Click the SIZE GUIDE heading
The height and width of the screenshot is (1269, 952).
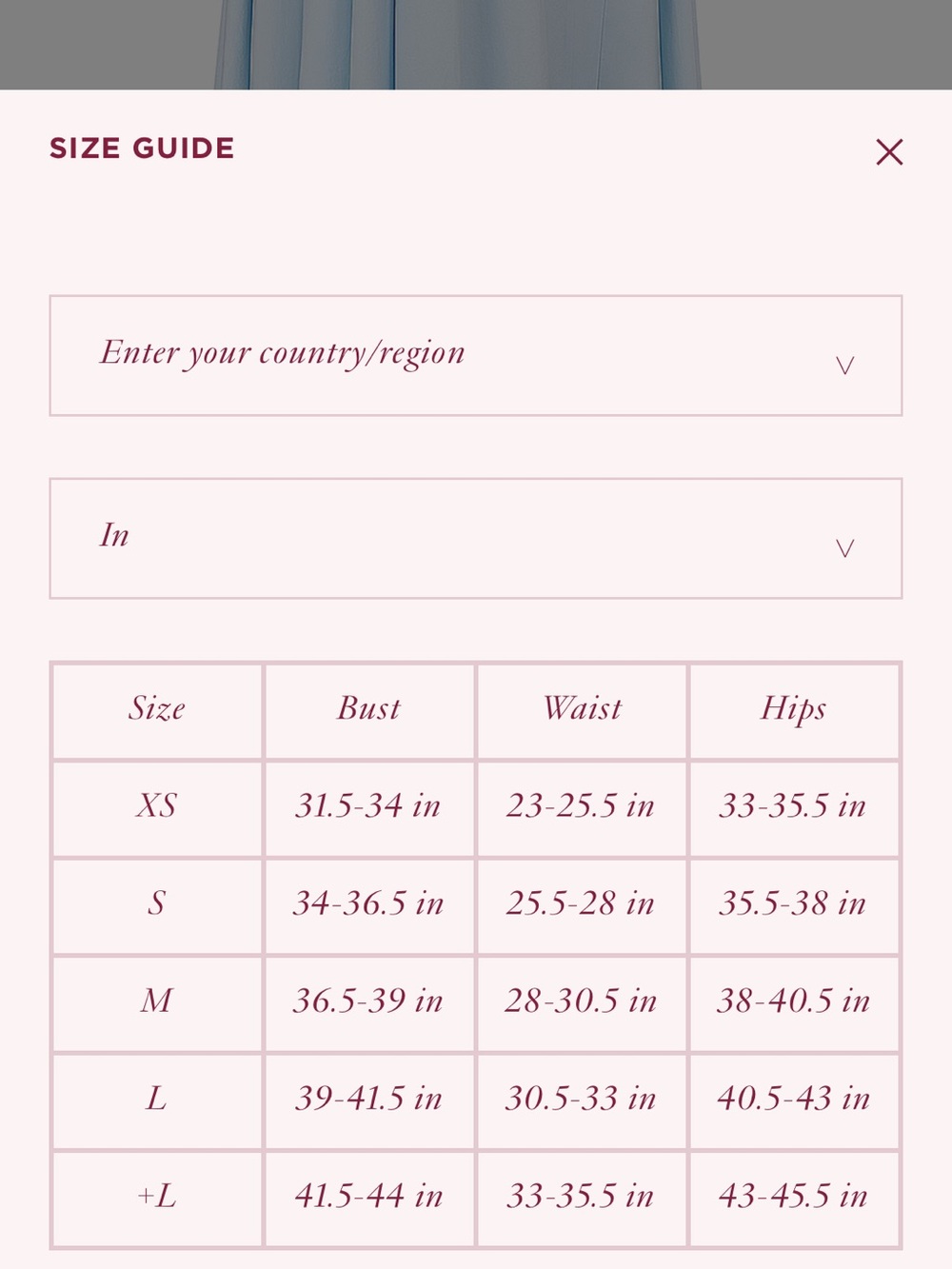pyautogui.click(x=142, y=149)
